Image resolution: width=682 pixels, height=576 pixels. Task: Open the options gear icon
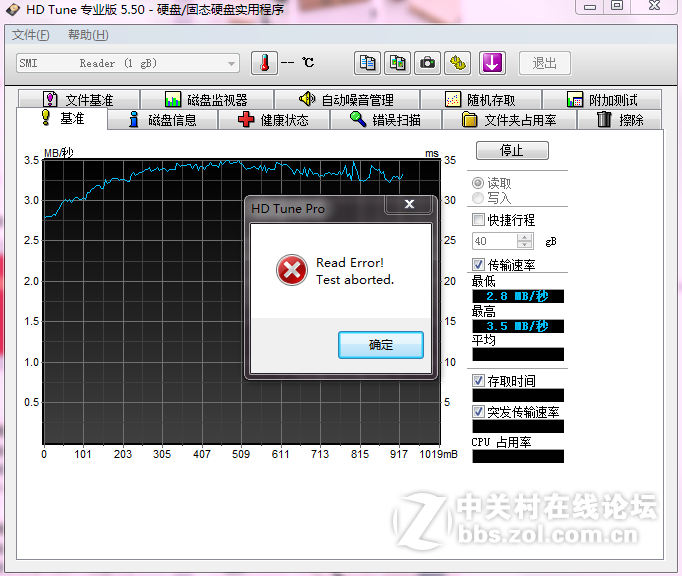(x=457, y=63)
